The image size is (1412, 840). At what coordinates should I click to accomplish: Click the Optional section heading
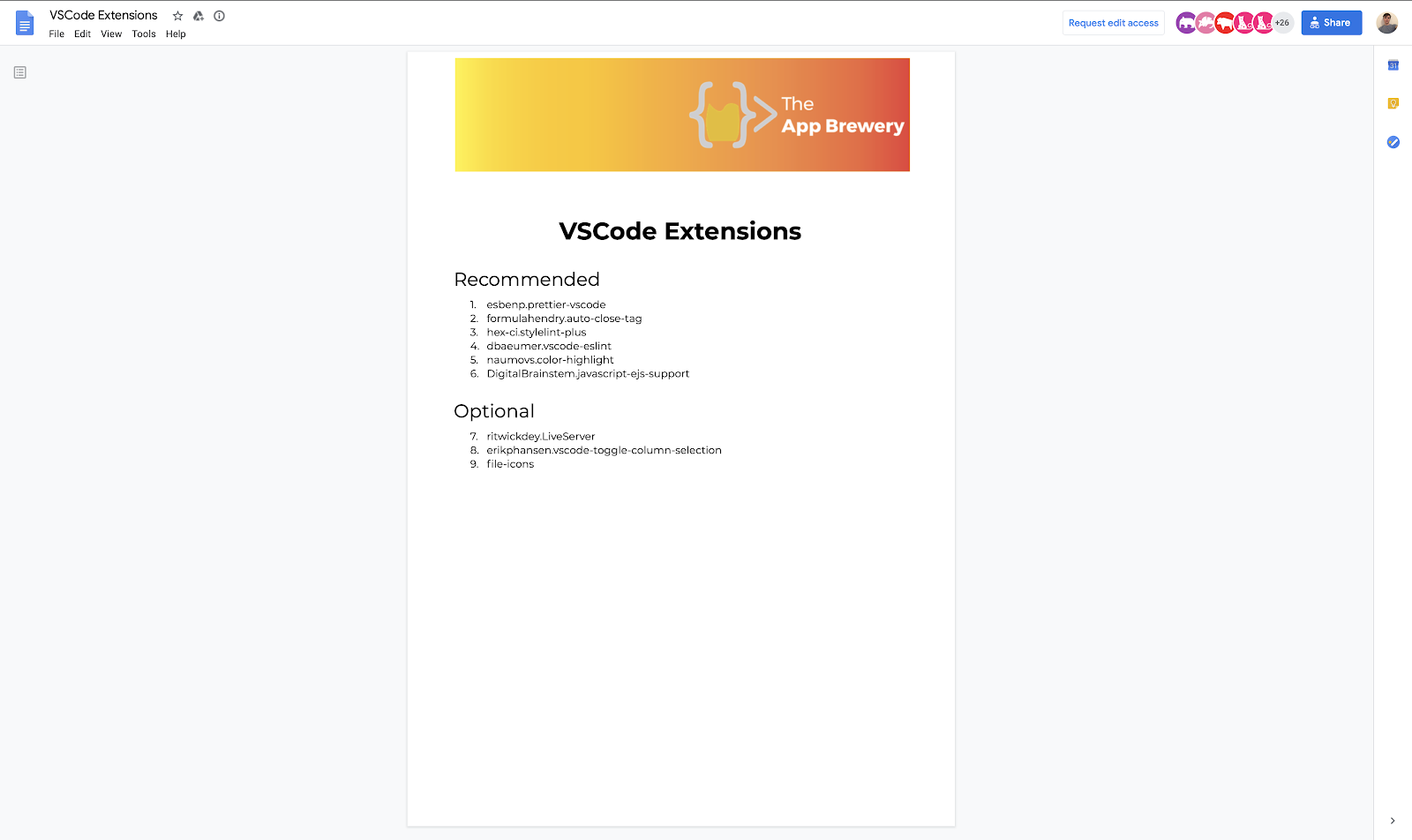(494, 411)
